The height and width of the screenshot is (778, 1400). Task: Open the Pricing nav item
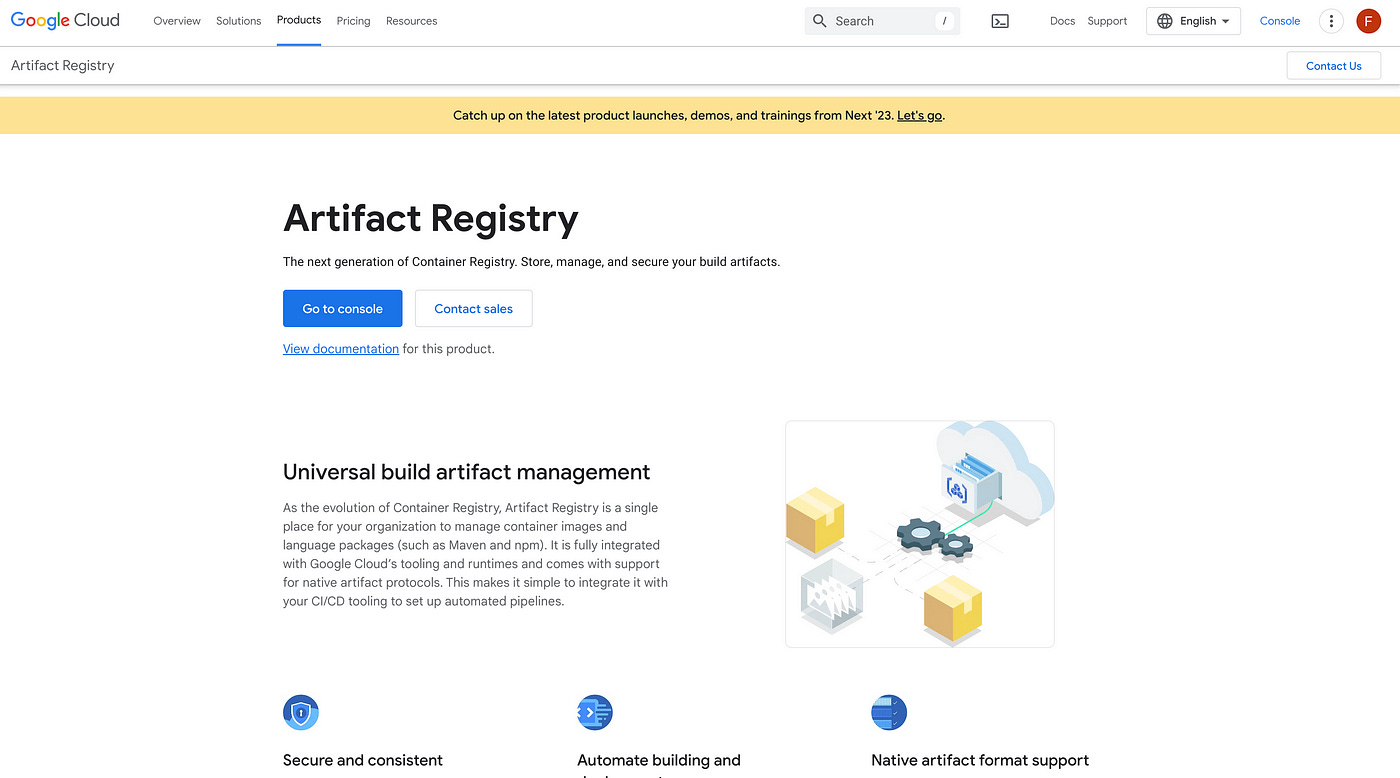point(353,21)
